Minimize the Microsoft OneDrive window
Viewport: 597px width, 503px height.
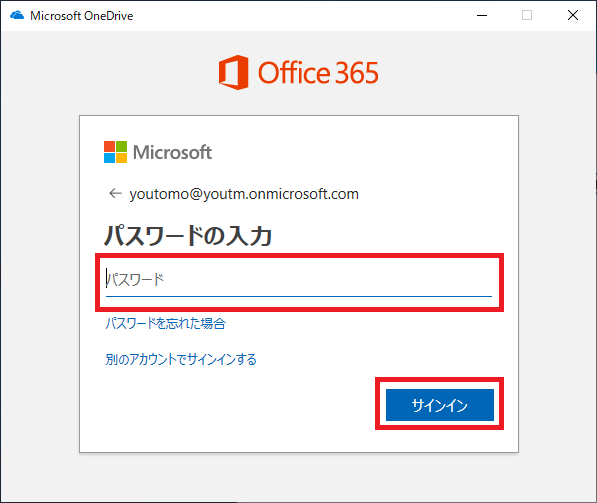point(482,16)
